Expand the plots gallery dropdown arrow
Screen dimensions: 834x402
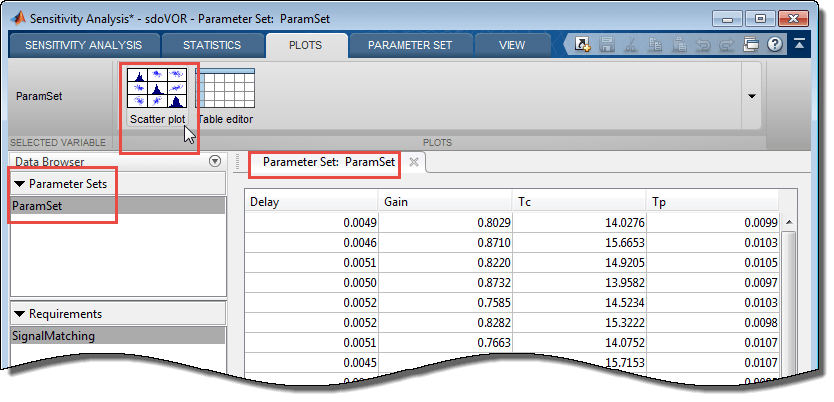(752, 96)
